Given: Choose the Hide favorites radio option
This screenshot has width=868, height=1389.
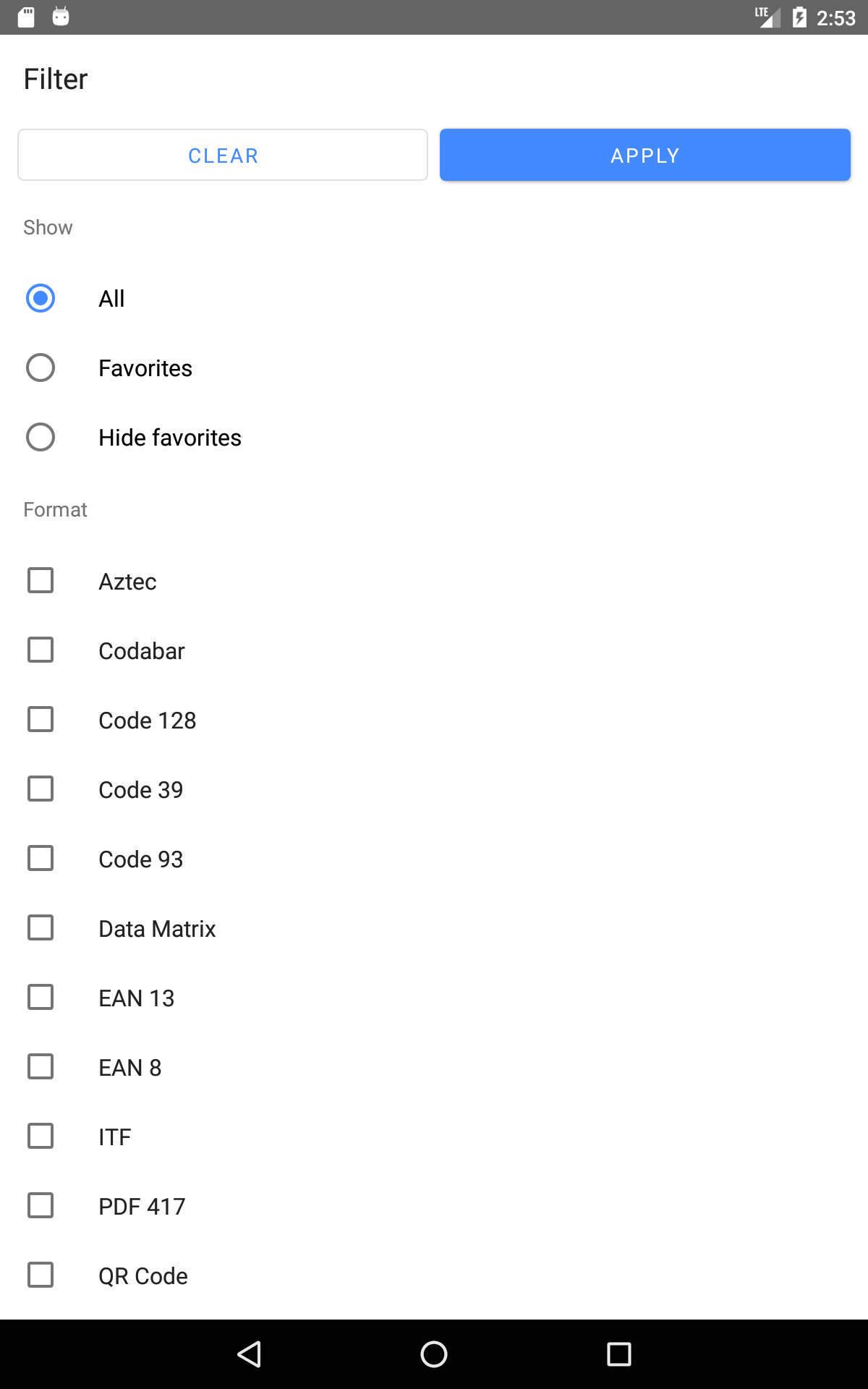Looking at the screenshot, I should [x=41, y=437].
